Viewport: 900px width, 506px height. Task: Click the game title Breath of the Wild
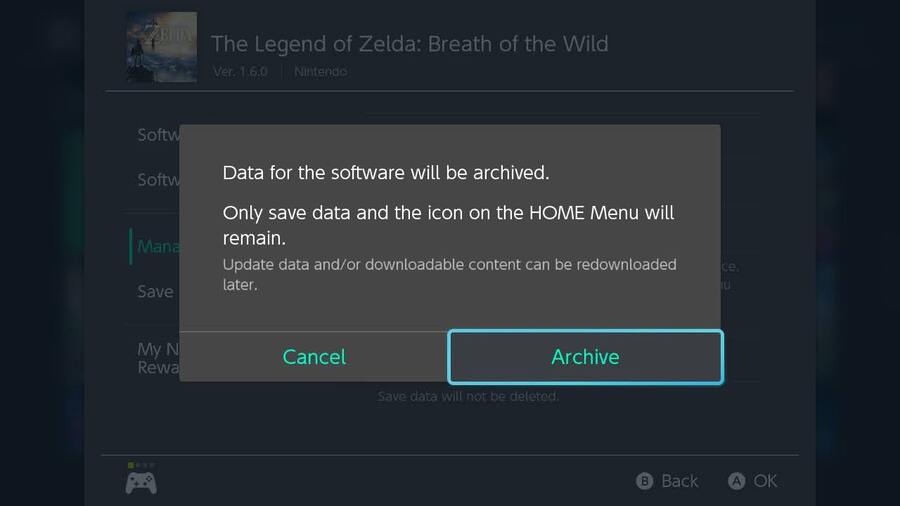[410, 44]
